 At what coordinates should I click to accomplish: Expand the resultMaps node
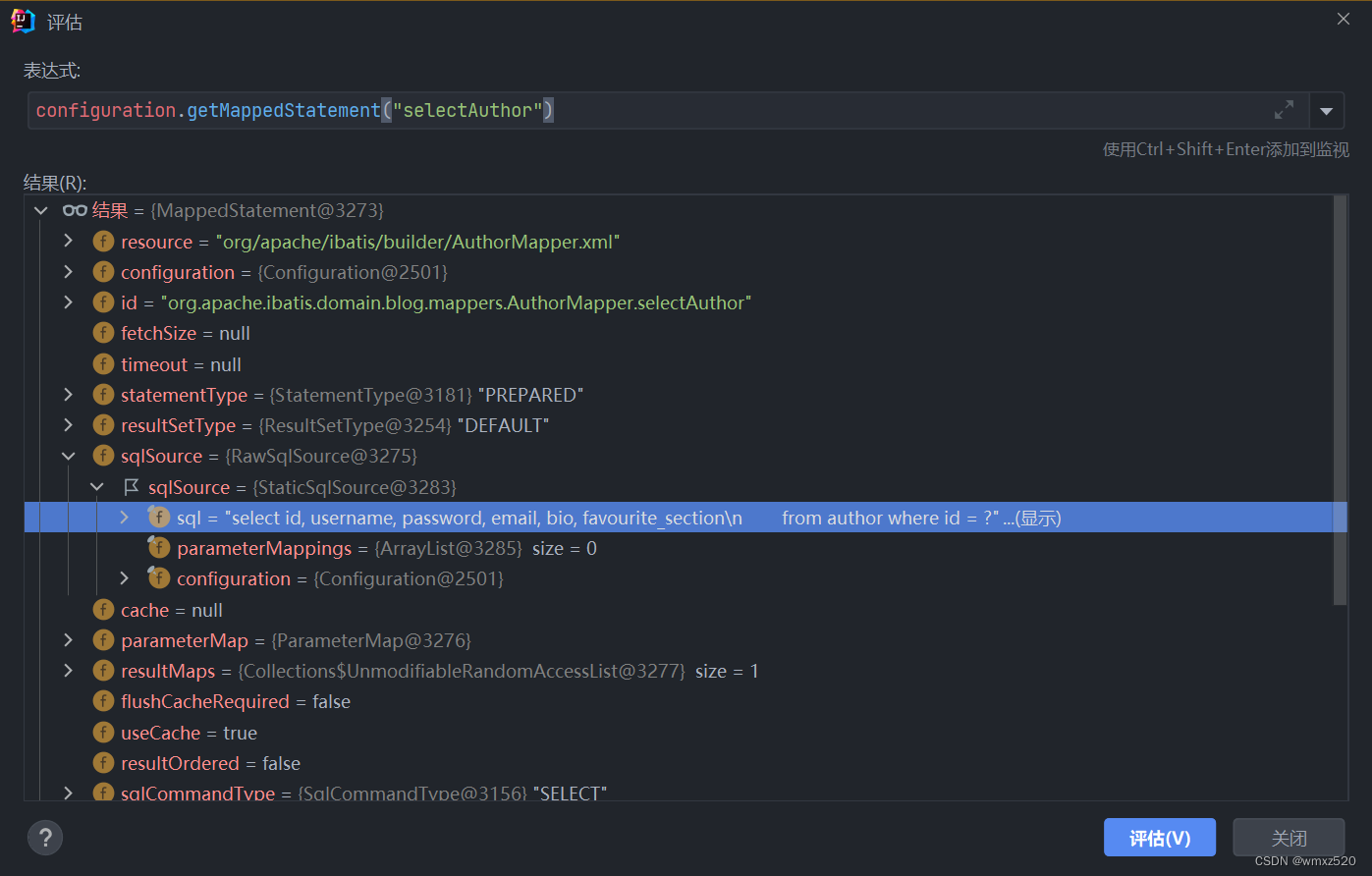pyautogui.click(x=68, y=671)
